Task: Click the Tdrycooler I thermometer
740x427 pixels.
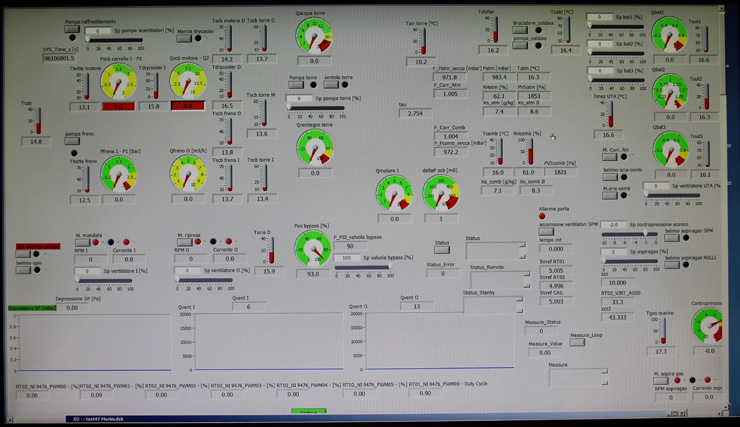Action: [155, 85]
